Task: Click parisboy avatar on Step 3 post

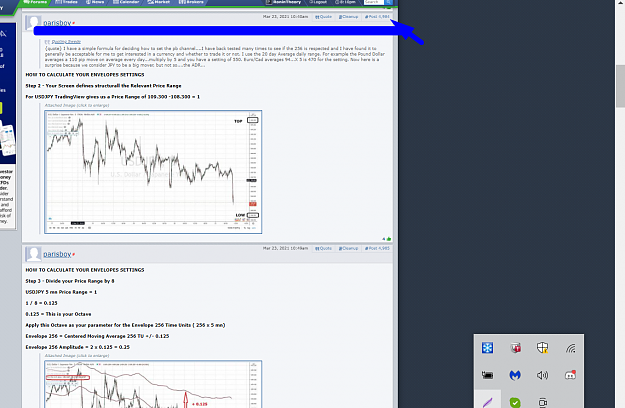Action: (x=33, y=254)
